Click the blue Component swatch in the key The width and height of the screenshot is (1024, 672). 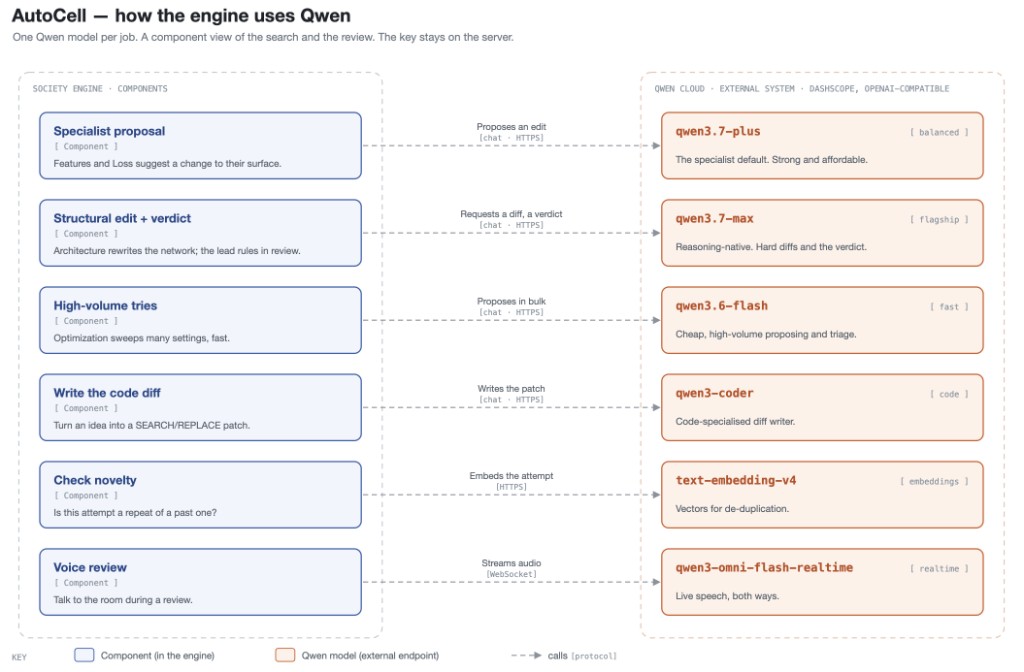pos(84,655)
